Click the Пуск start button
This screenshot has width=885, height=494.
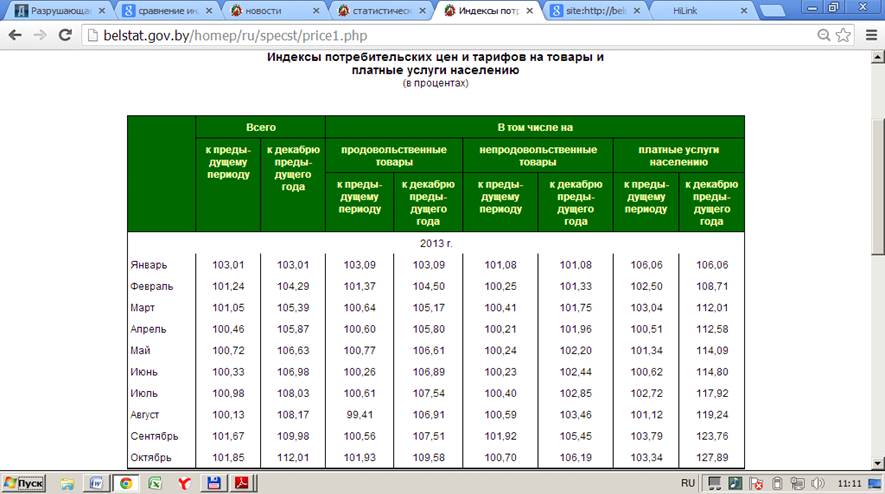24,483
